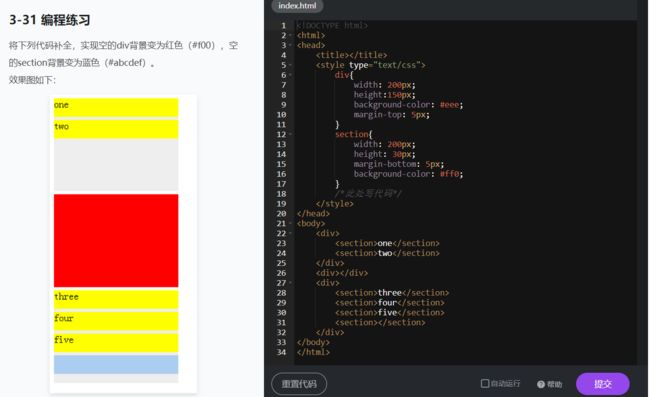650x397 pixels.
Task: Click the #ff0 color value on line 16
Action: click(x=449, y=174)
